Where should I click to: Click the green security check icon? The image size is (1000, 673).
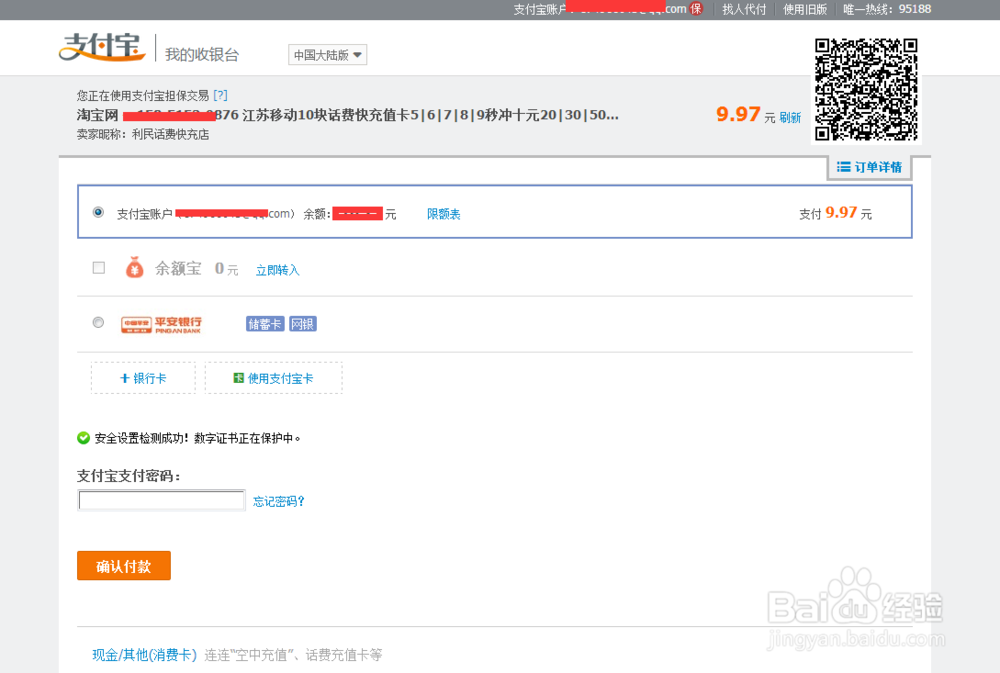(x=84, y=437)
